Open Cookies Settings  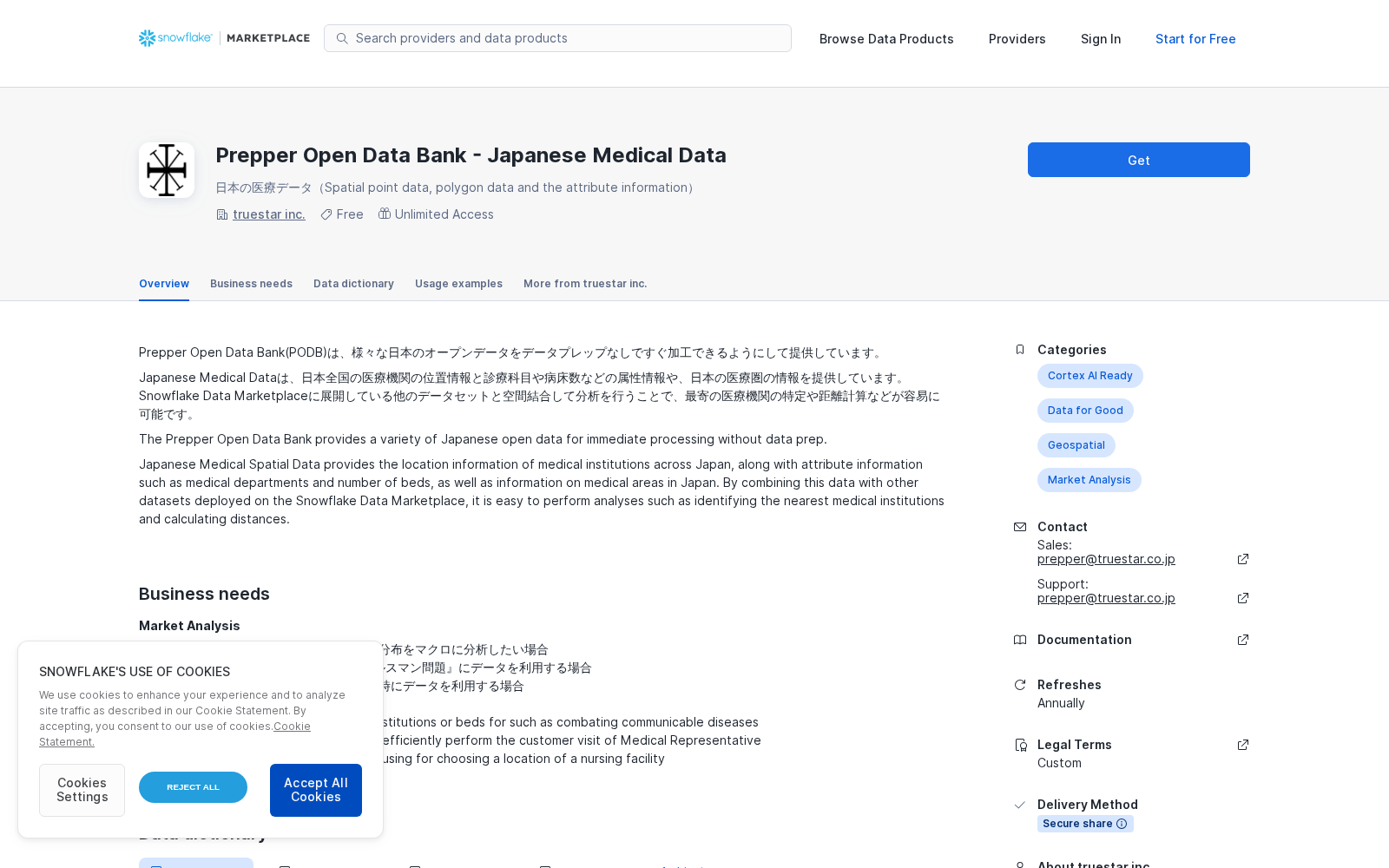click(x=82, y=790)
